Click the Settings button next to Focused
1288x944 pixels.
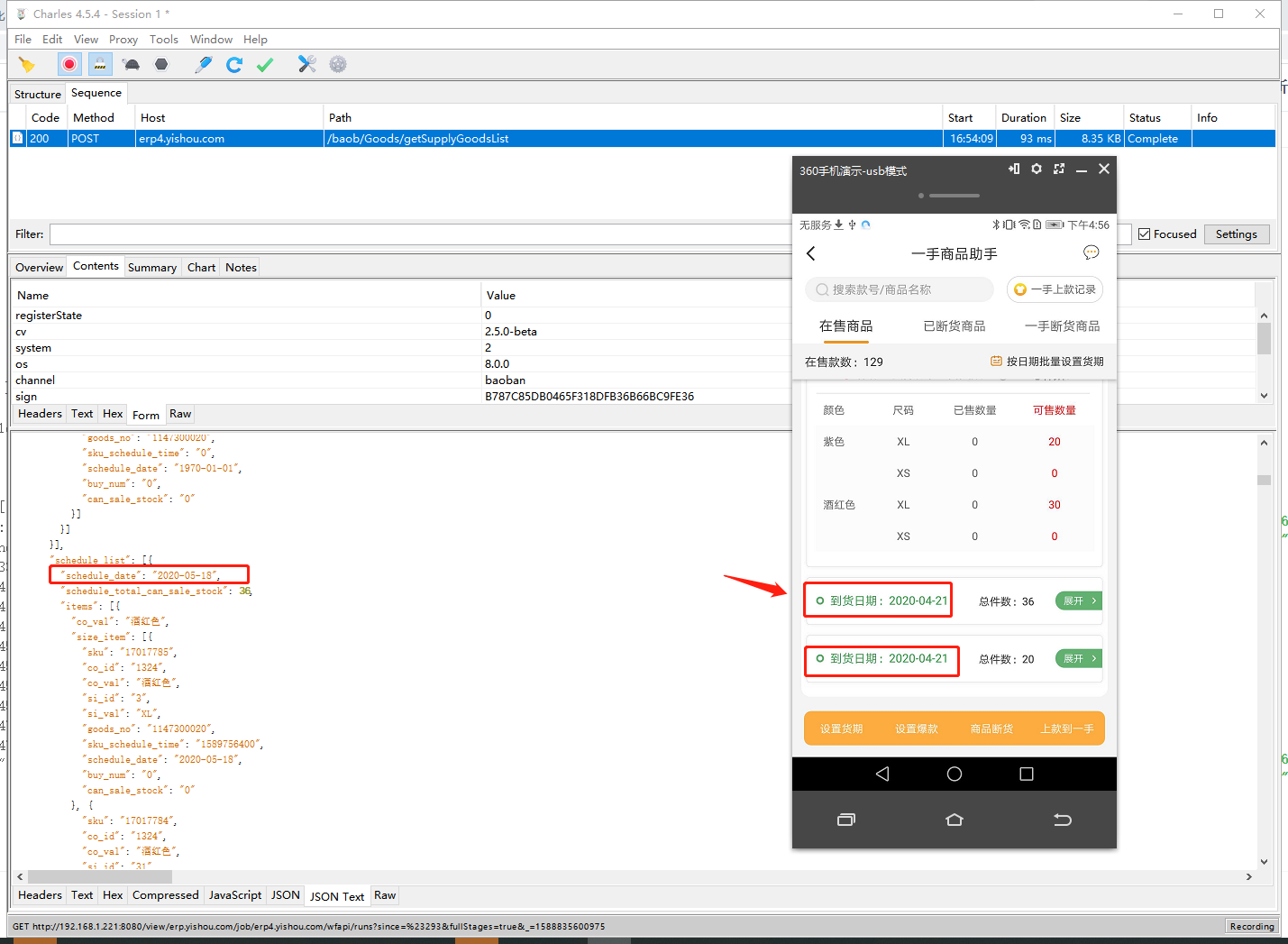pyautogui.click(x=1237, y=234)
